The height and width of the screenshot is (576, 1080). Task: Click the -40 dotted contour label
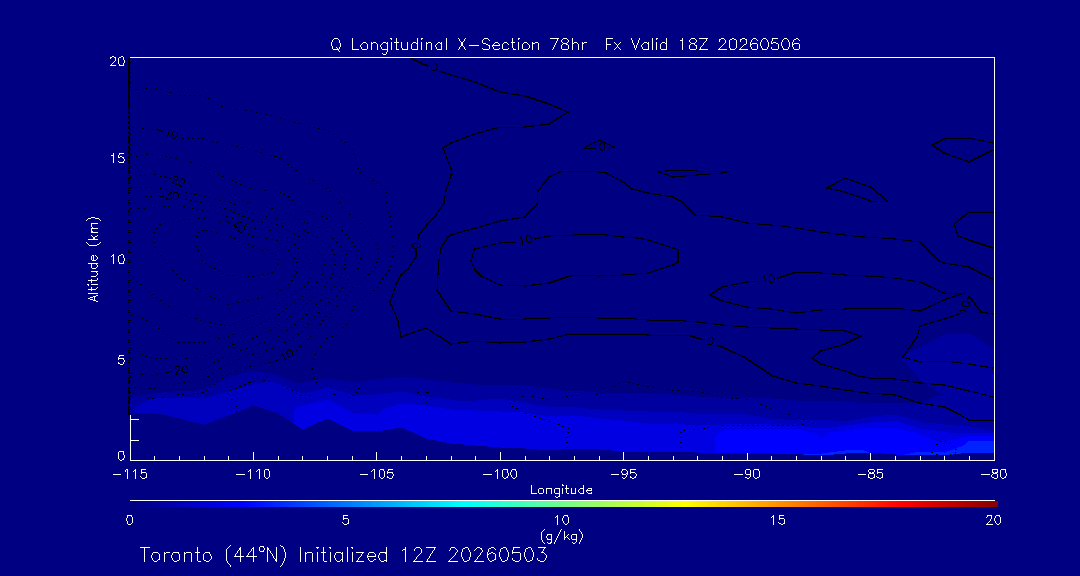click(x=237, y=227)
